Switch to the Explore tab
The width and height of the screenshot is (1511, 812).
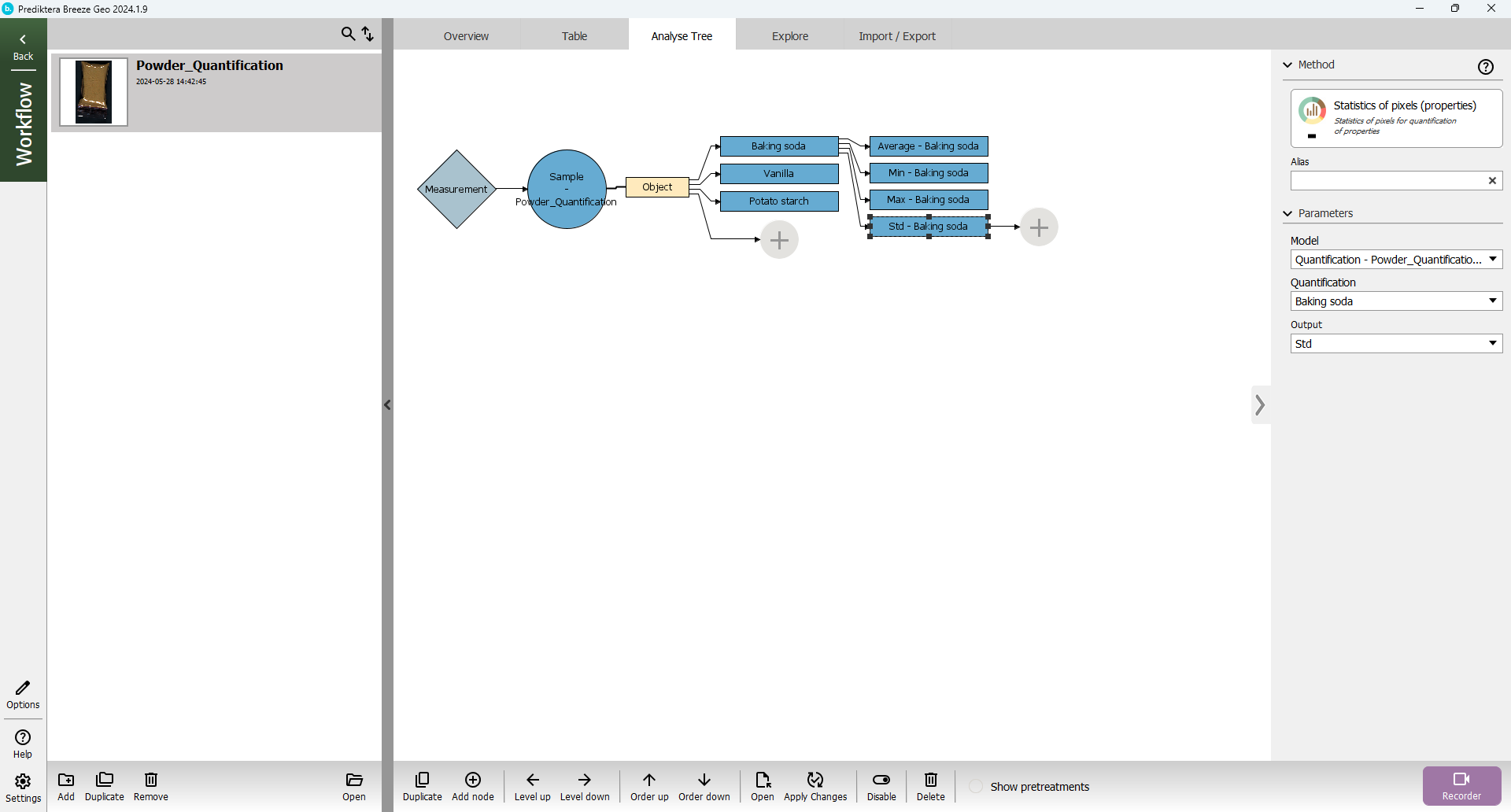[789, 36]
